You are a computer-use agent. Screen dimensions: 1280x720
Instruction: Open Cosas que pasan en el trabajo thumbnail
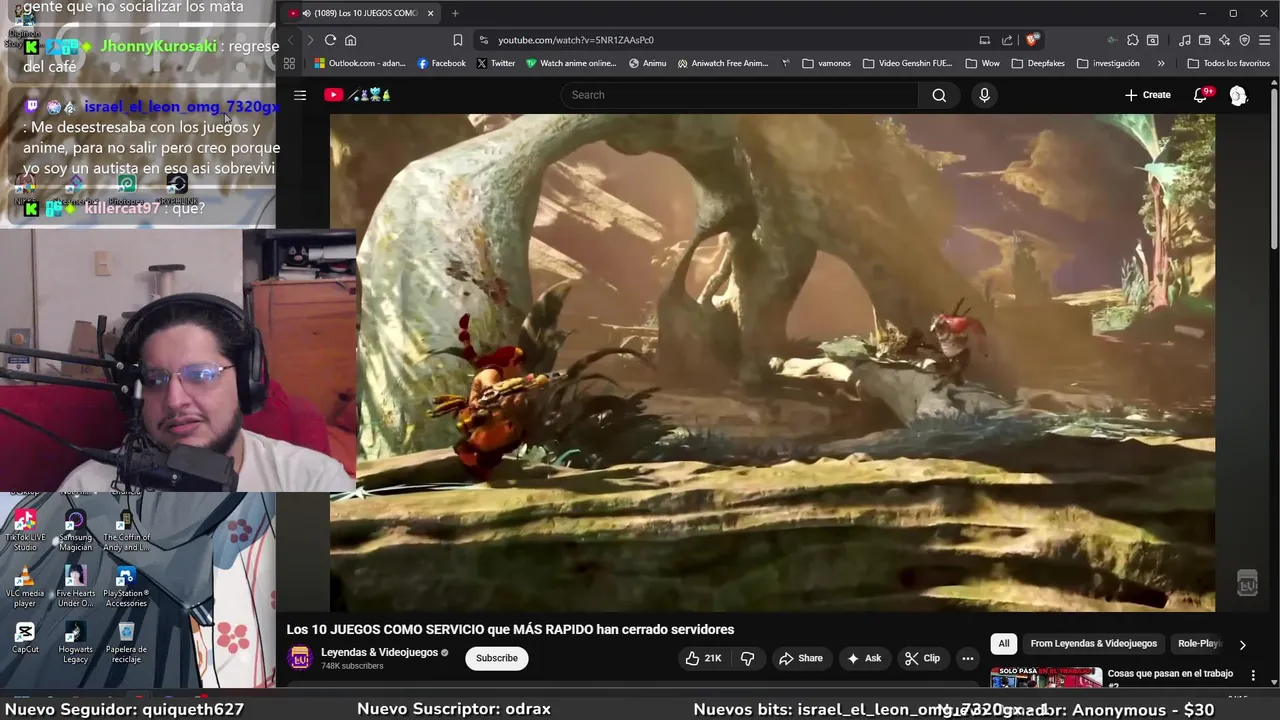point(1046,678)
